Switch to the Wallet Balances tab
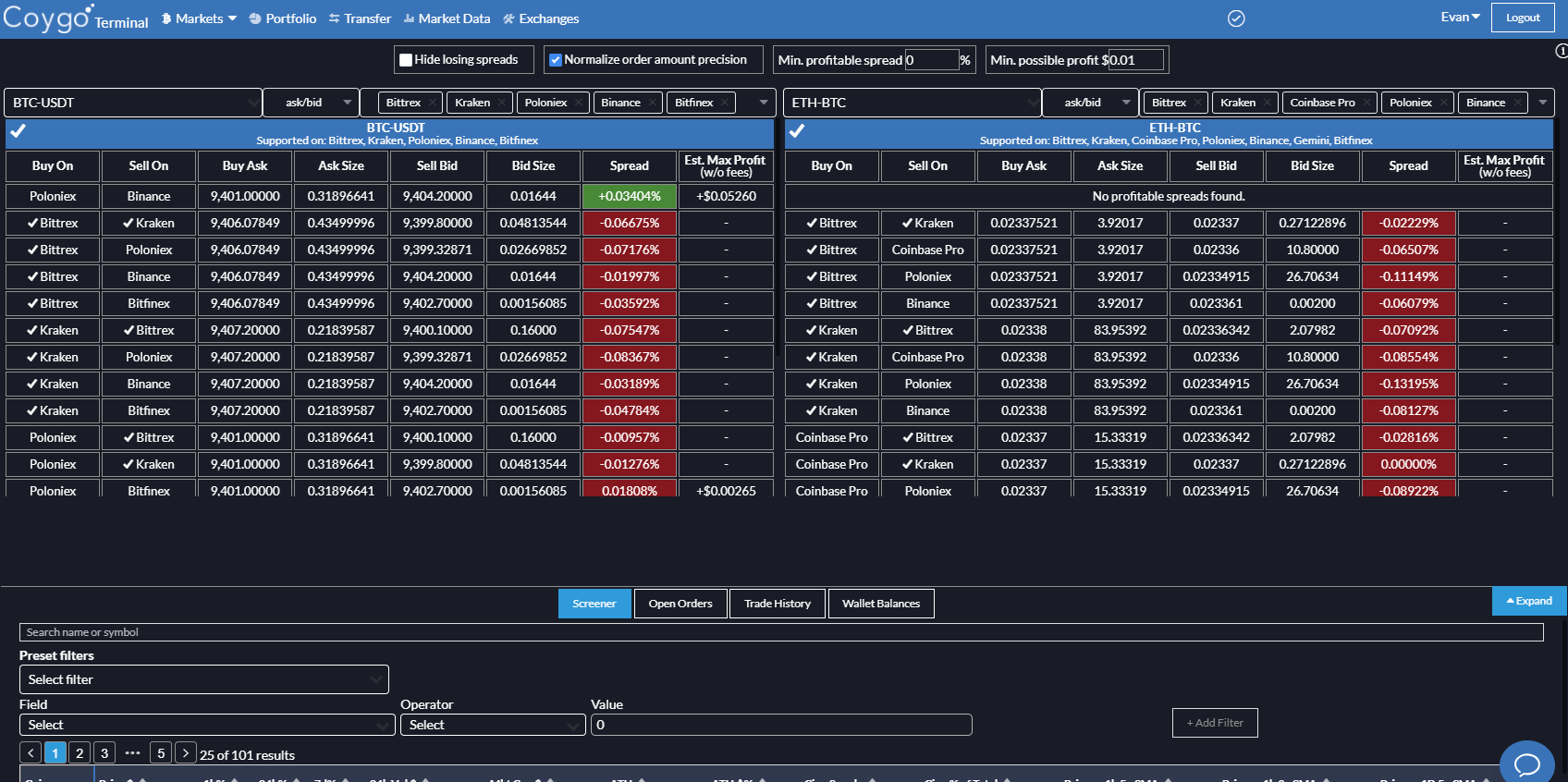Image resolution: width=1568 pixels, height=782 pixels. click(881, 604)
